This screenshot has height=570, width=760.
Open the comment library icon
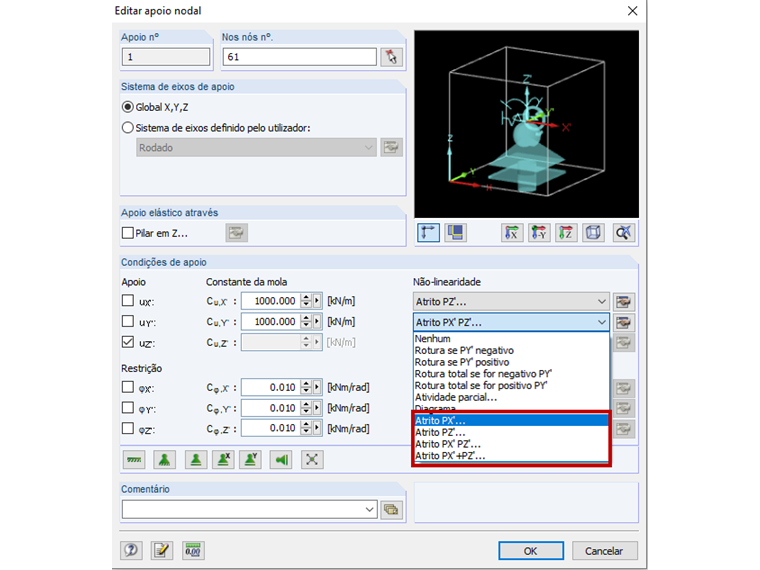(391, 509)
